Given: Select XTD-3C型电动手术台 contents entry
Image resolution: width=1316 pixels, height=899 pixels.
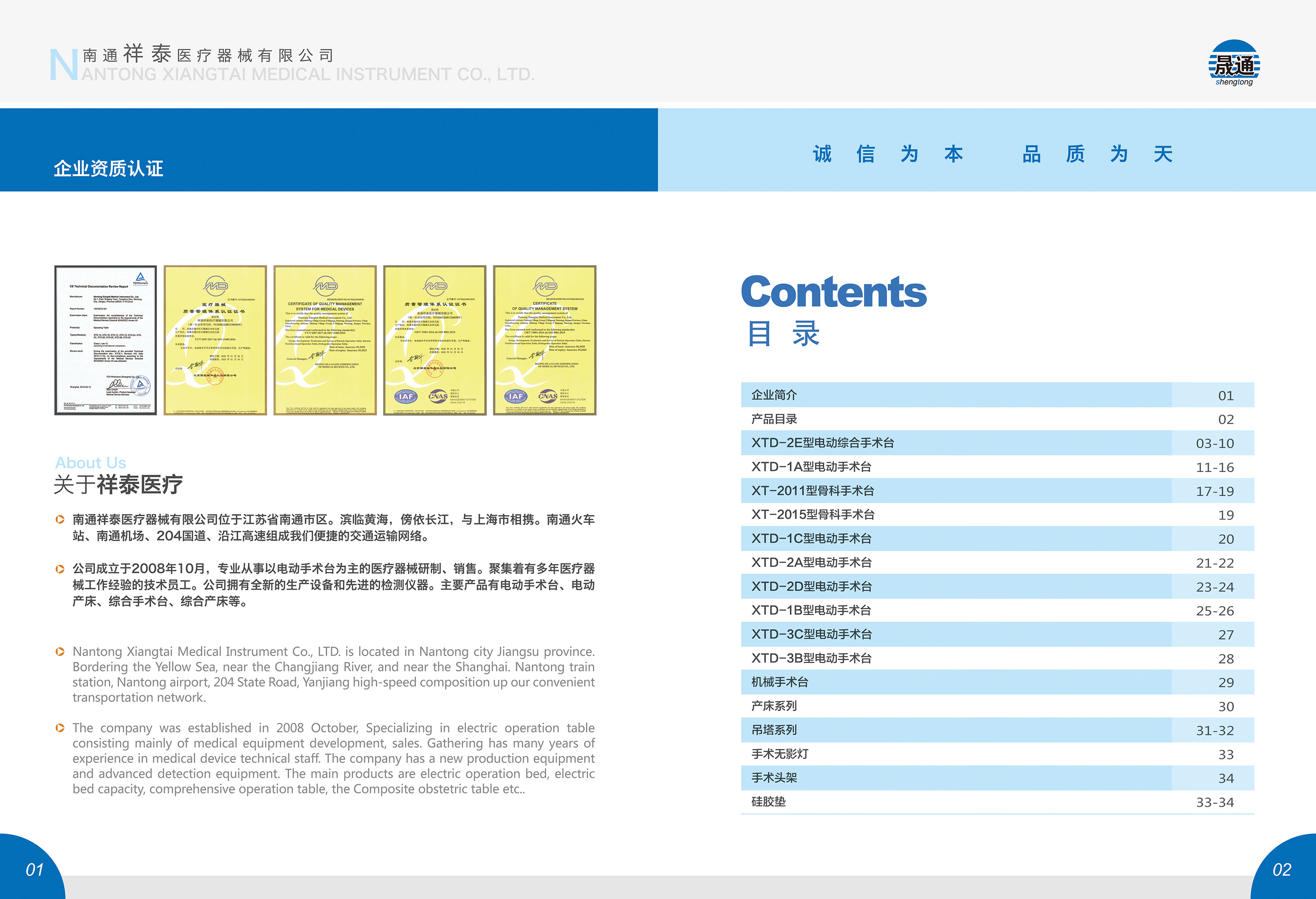Looking at the screenshot, I should 997,634.
